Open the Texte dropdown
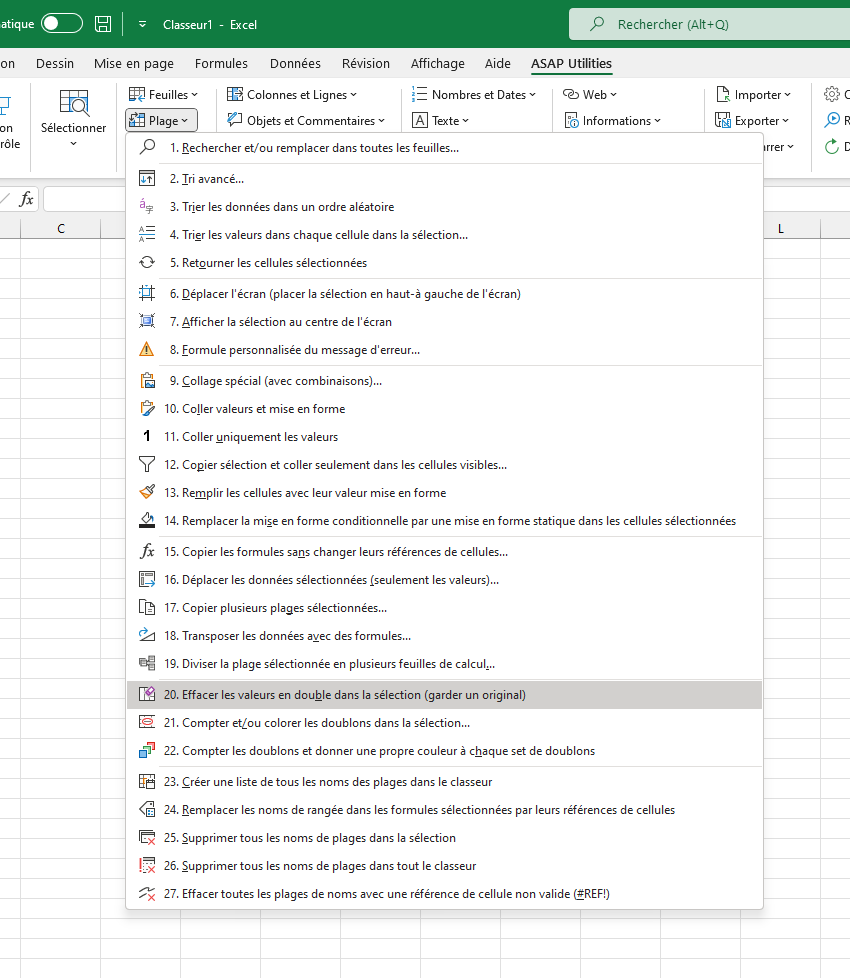 (440, 120)
